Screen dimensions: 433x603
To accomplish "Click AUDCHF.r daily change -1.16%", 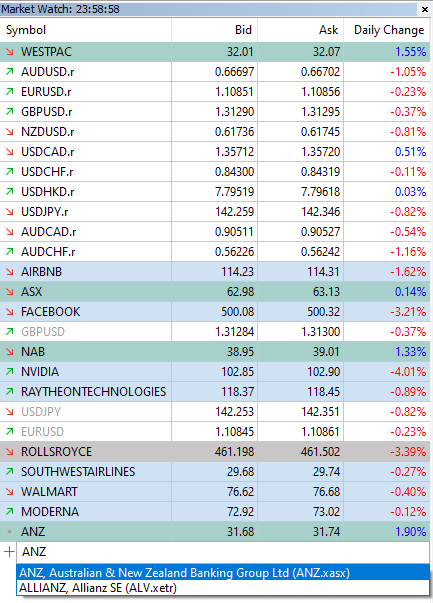I will 408,252.
